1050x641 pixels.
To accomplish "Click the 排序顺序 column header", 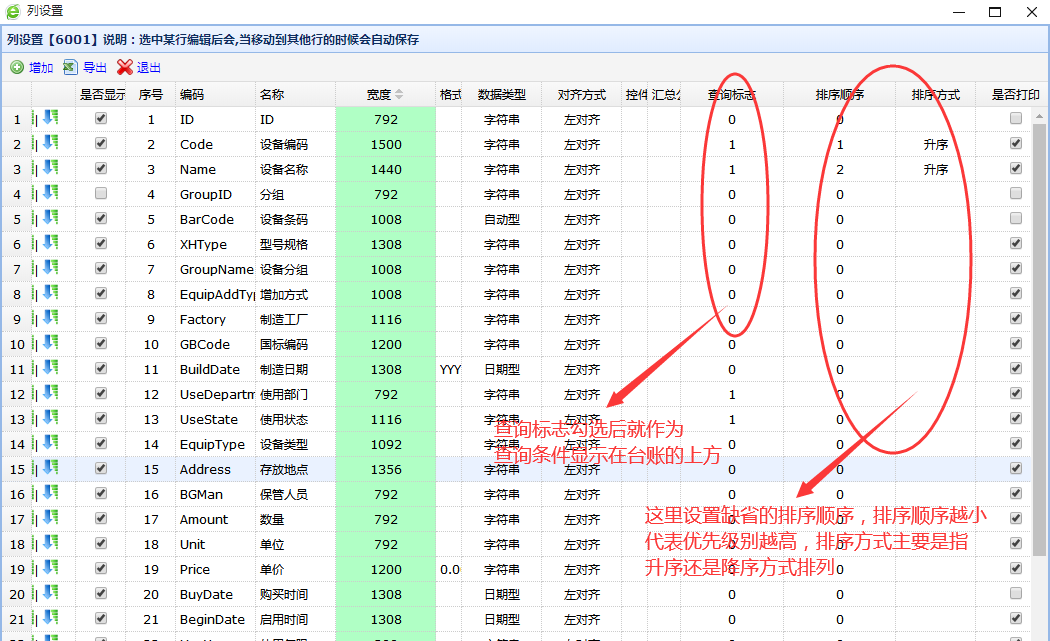I will coord(839,94).
